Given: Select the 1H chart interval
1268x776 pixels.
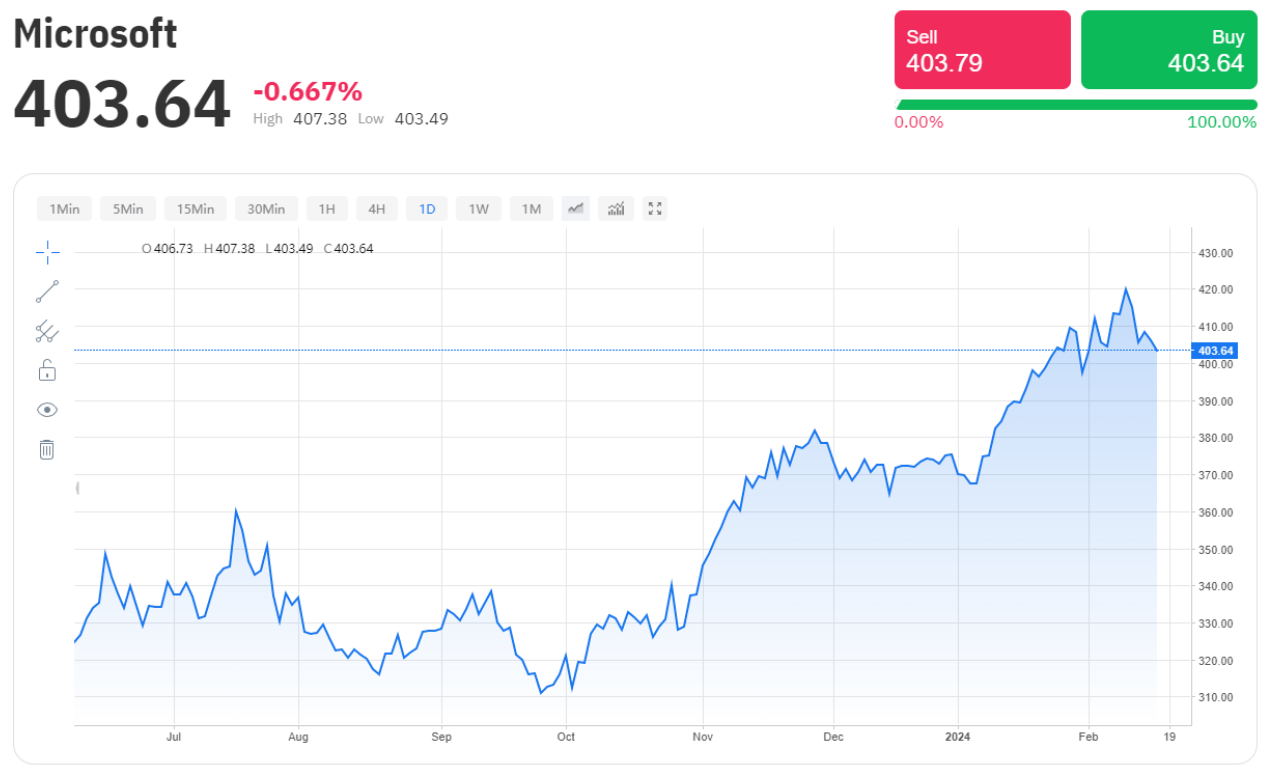Looking at the screenshot, I should (327, 209).
